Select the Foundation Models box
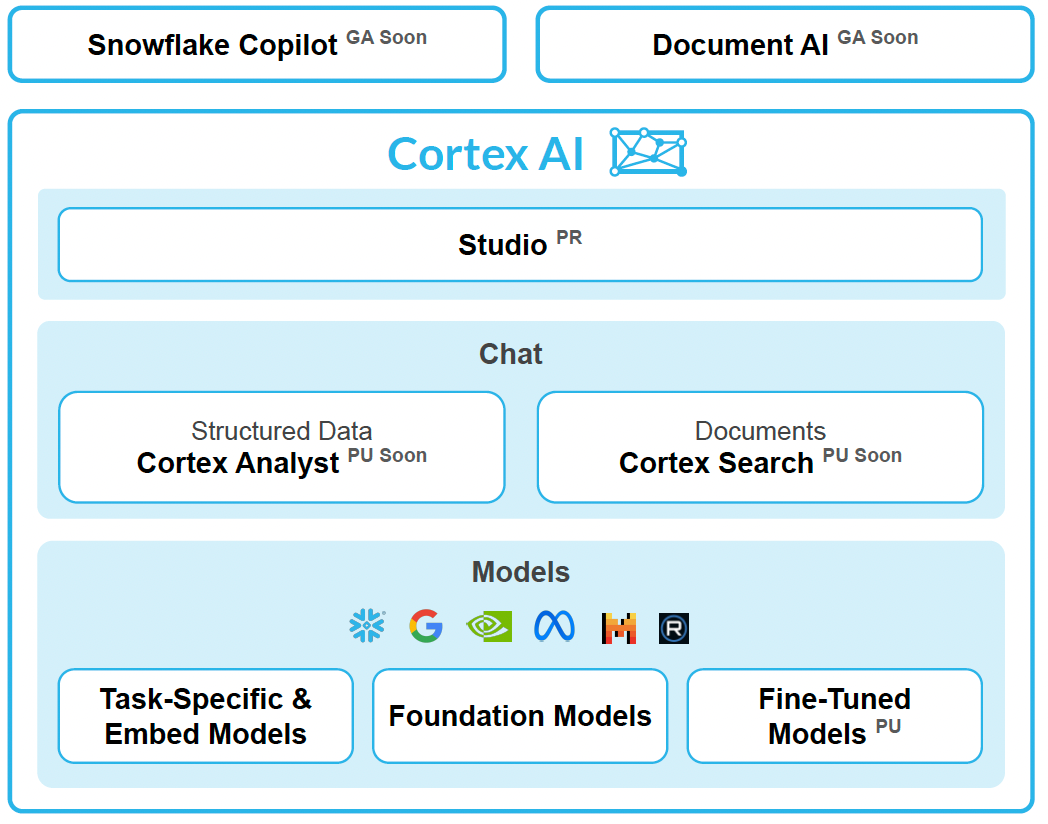1048x824 pixels. coord(520,716)
